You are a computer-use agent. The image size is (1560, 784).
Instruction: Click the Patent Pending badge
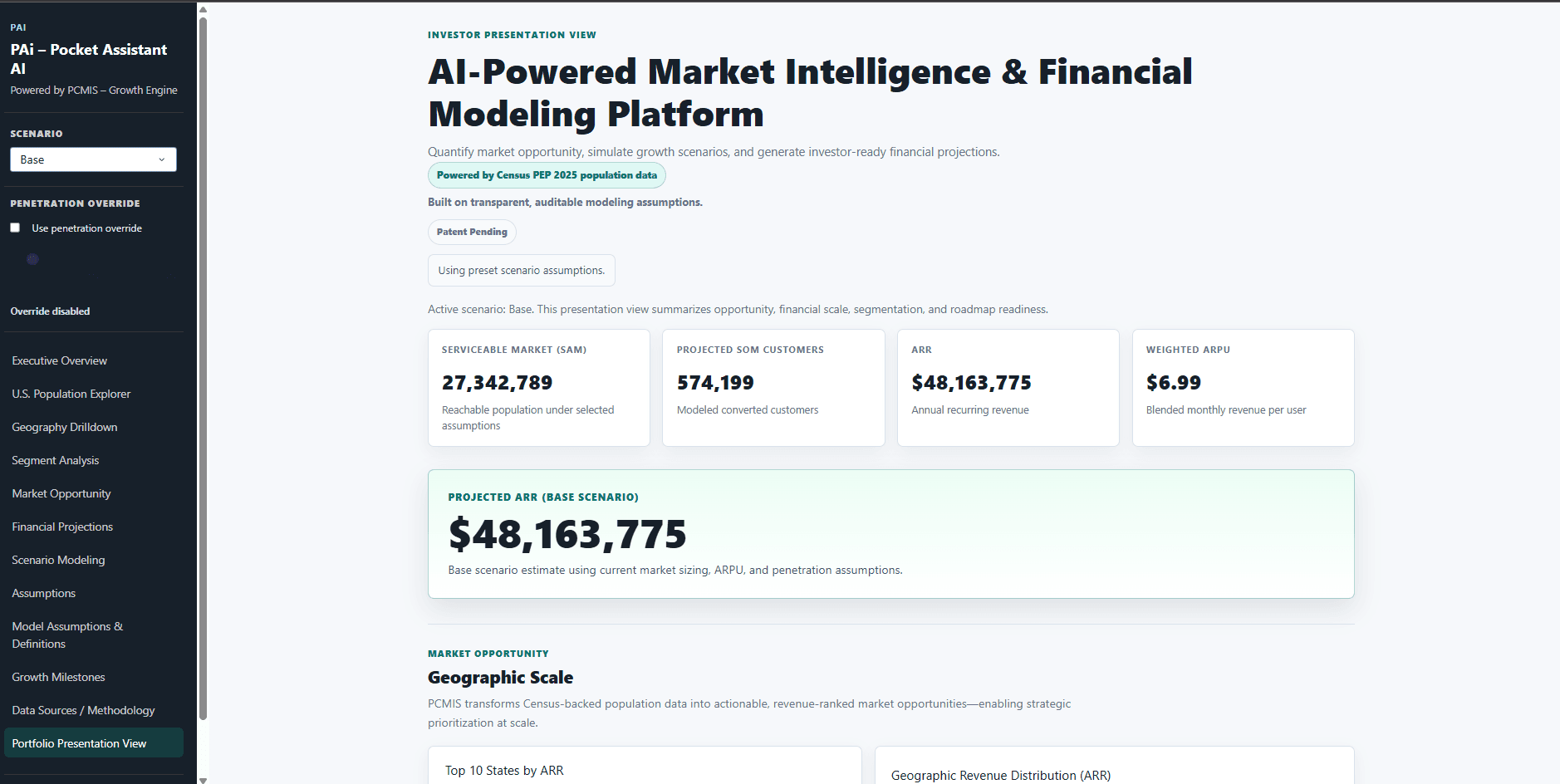pyautogui.click(x=472, y=232)
